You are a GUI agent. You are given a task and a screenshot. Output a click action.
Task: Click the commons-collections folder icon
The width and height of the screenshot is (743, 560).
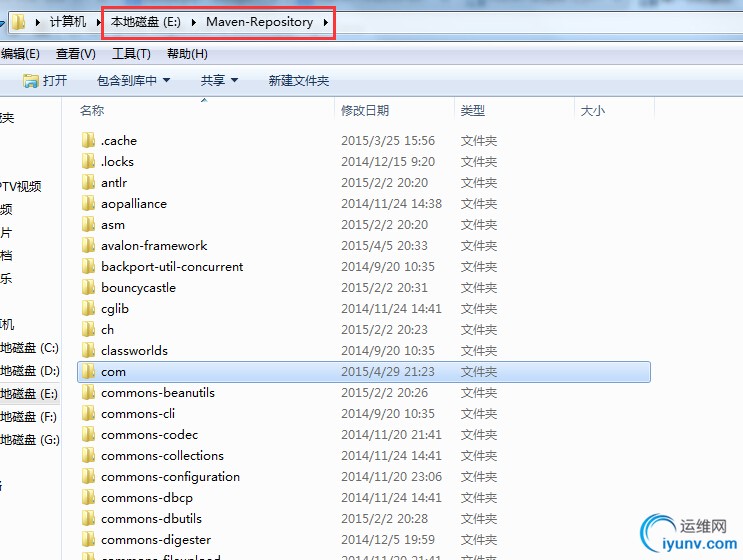point(88,455)
